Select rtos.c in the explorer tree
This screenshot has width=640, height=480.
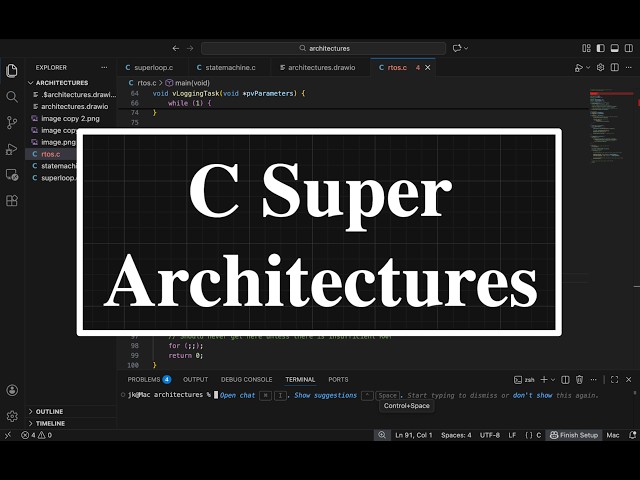point(51,154)
